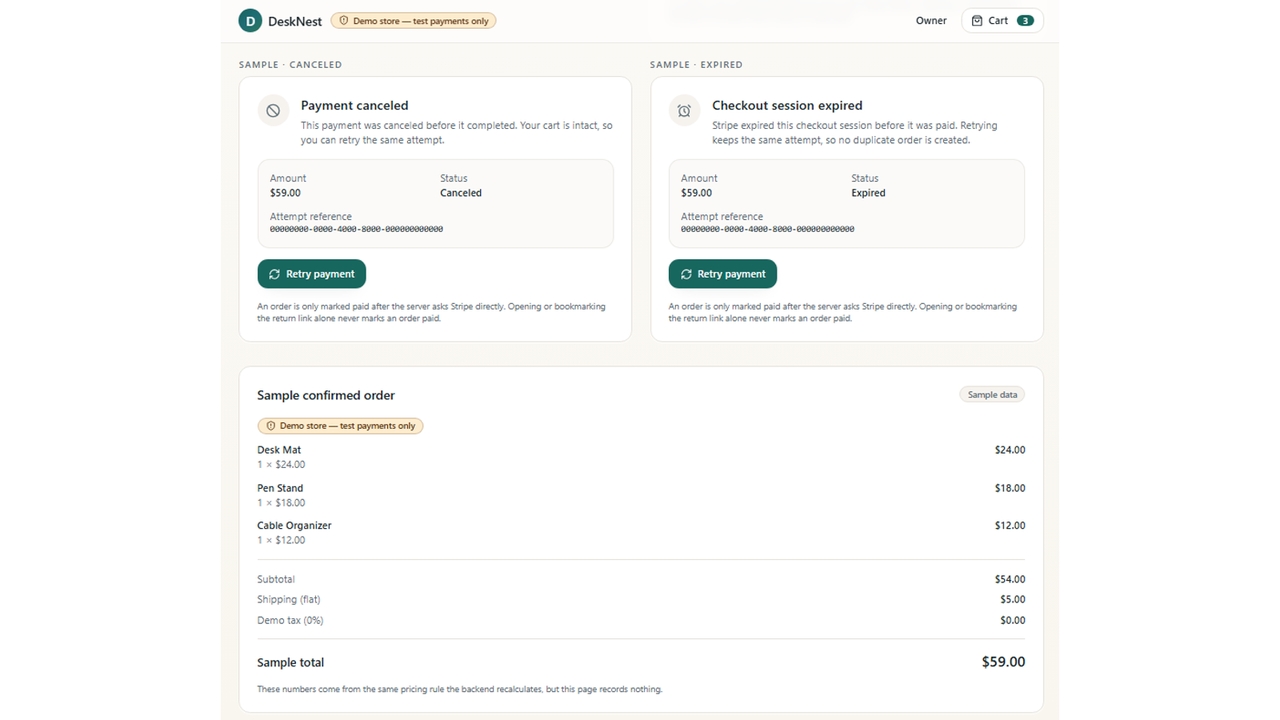Click the SAMPLE · CANCELED section label
Image resolution: width=1280 pixels, height=720 pixels.
[290, 65]
